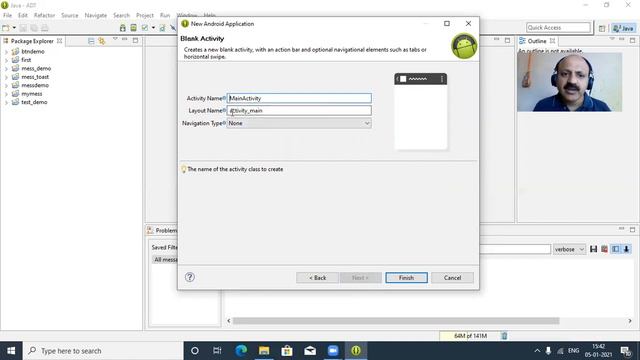Click the Help question mark icon in dialog
The width and height of the screenshot is (640, 360).
pyautogui.click(x=189, y=277)
